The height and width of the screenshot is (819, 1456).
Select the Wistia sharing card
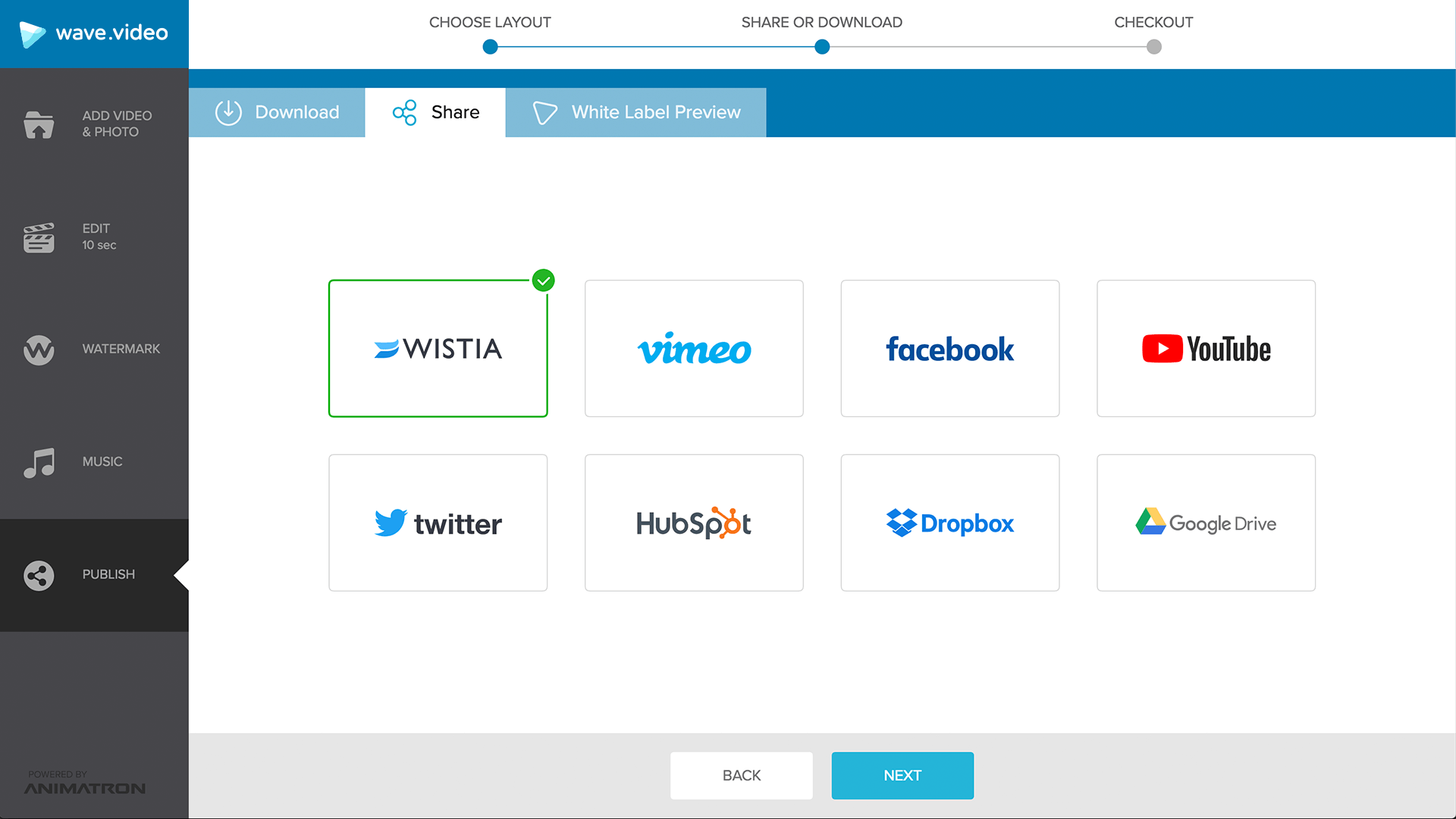tap(438, 348)
